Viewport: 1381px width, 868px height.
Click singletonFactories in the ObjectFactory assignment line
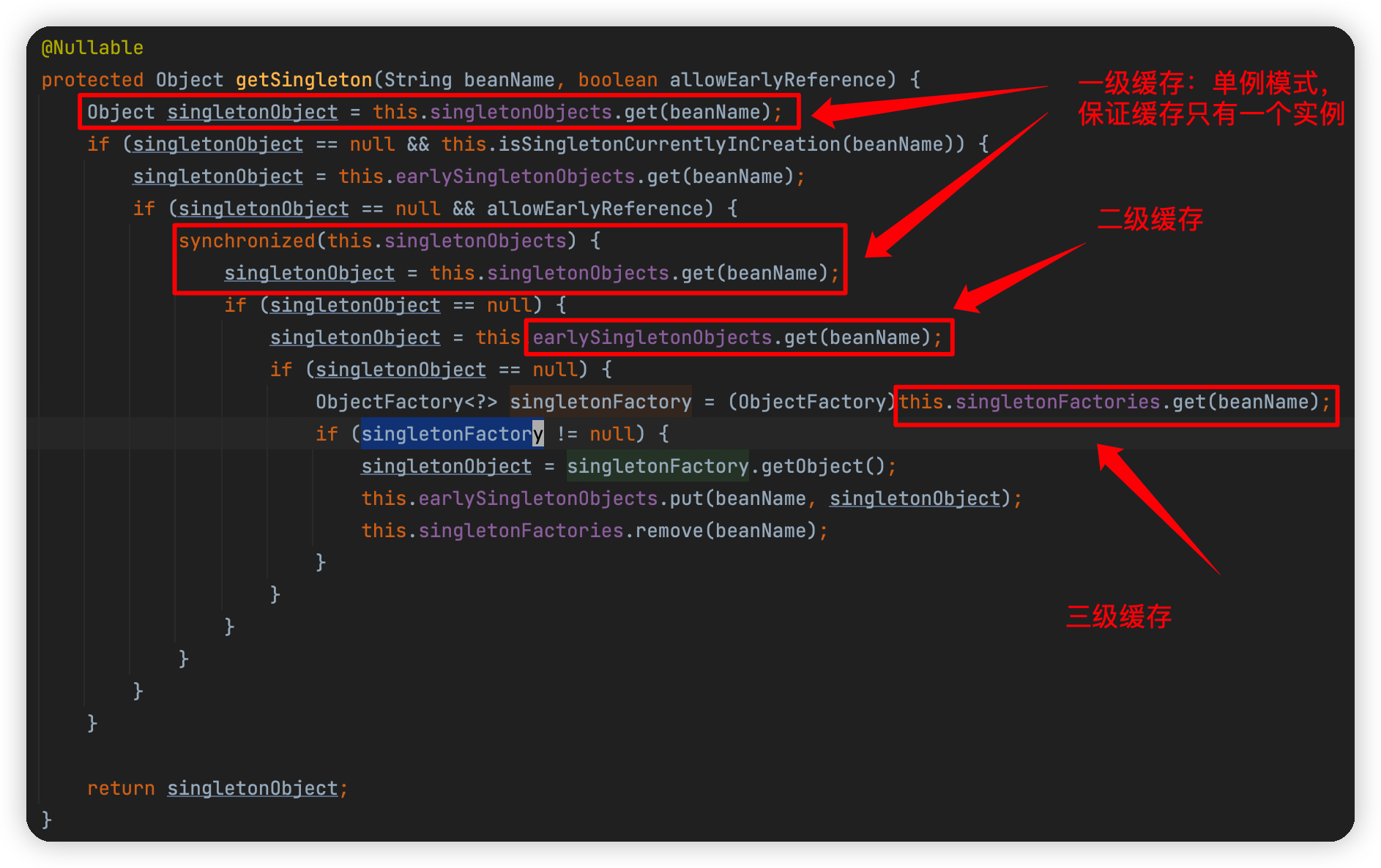coord(1057,402)
